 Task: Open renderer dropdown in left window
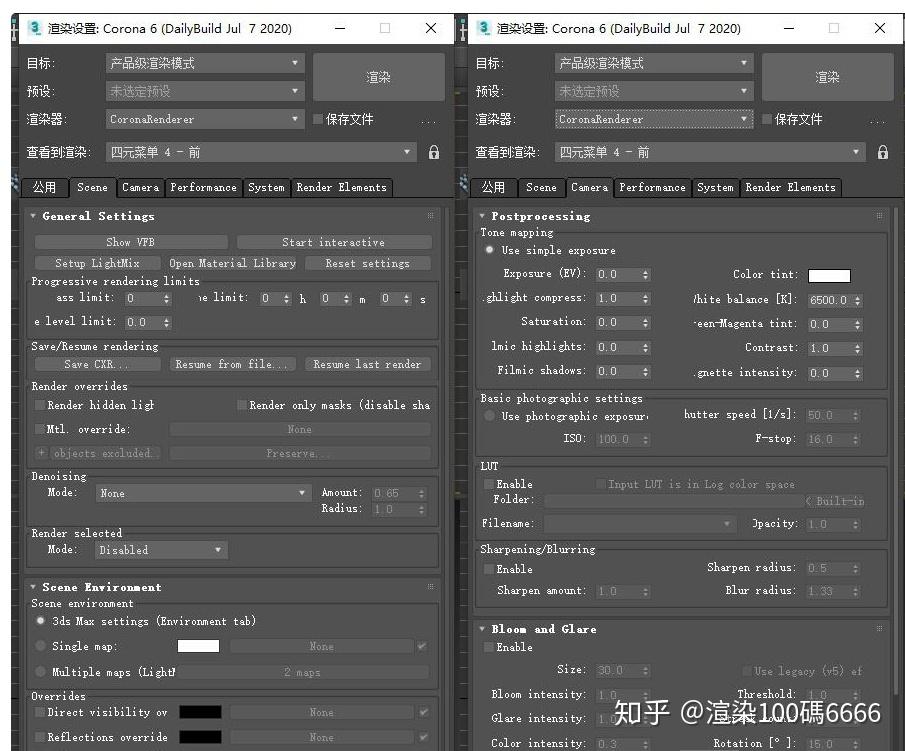[205, 119]
